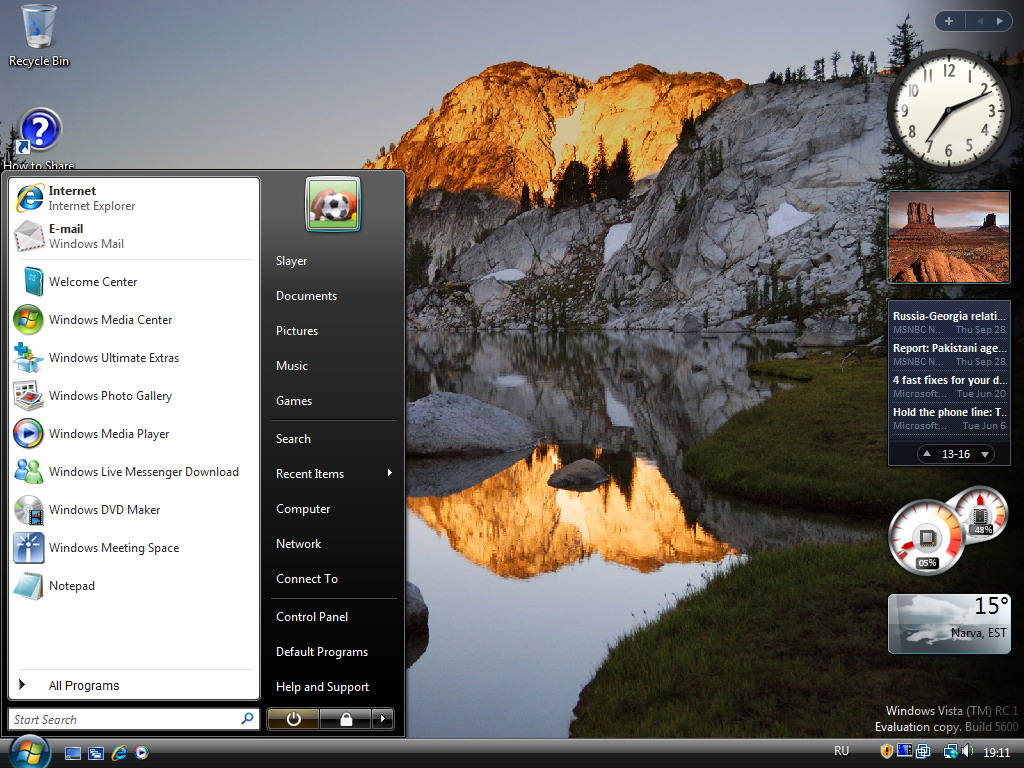Viewport: 1024px width, 768px height.
Task: Open Windows Mail E-mail entry
Action: 134,236
